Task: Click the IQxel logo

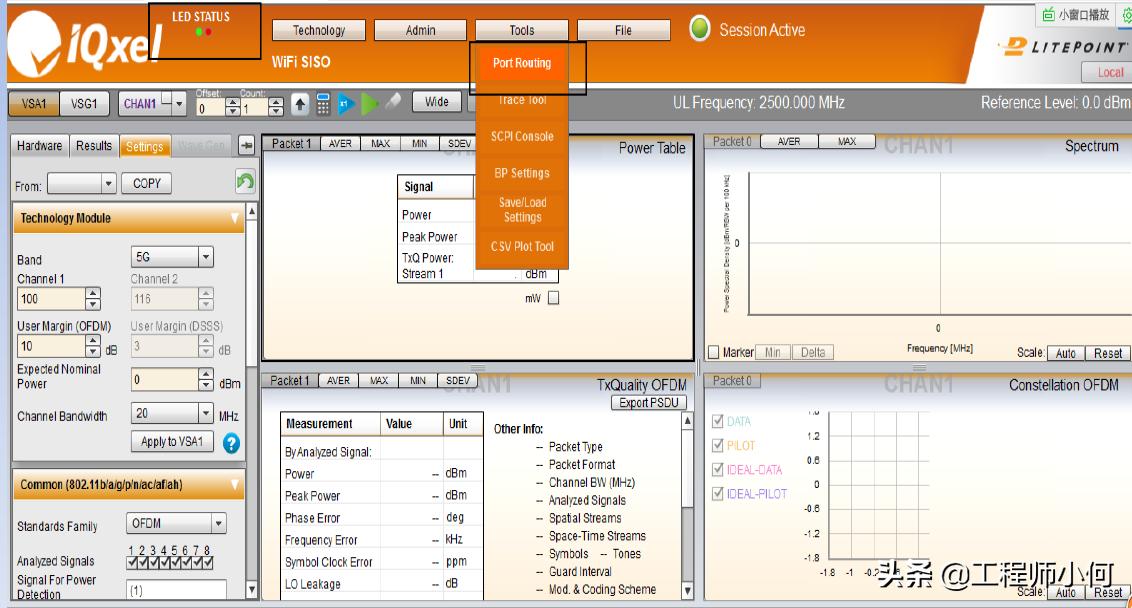Action: click(84, 45)
